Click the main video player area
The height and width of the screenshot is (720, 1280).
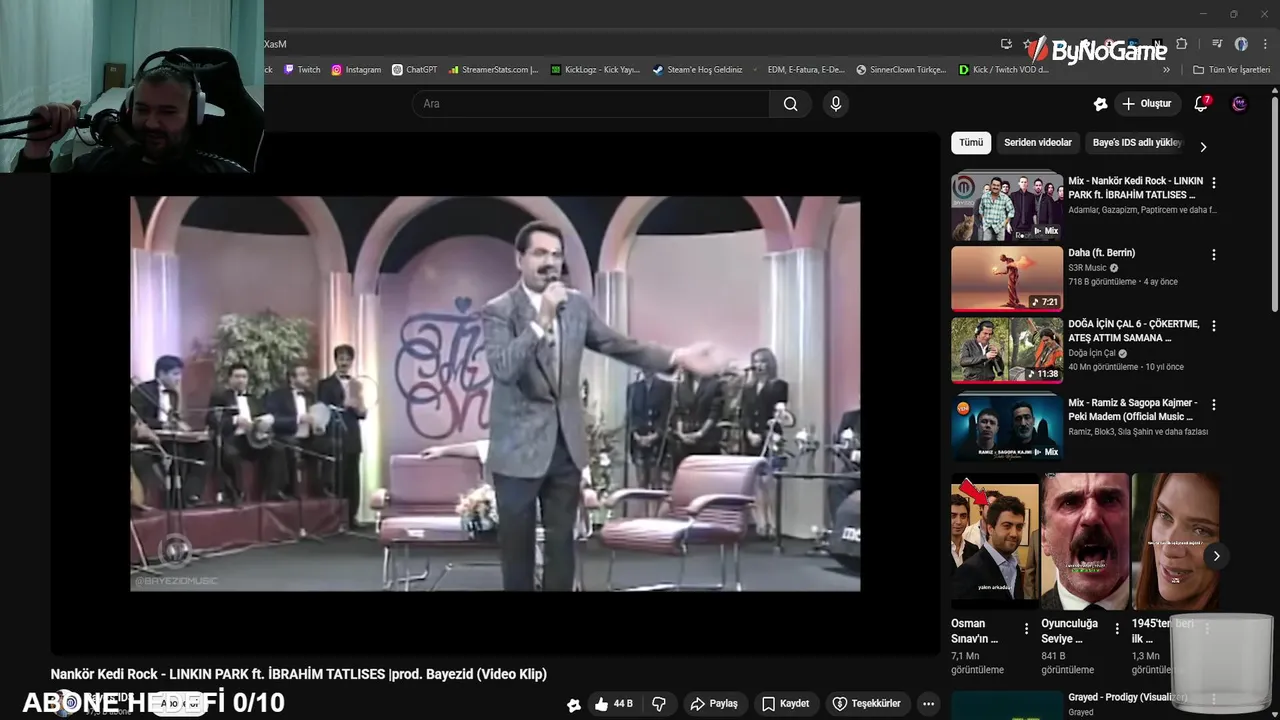point(495,394)
